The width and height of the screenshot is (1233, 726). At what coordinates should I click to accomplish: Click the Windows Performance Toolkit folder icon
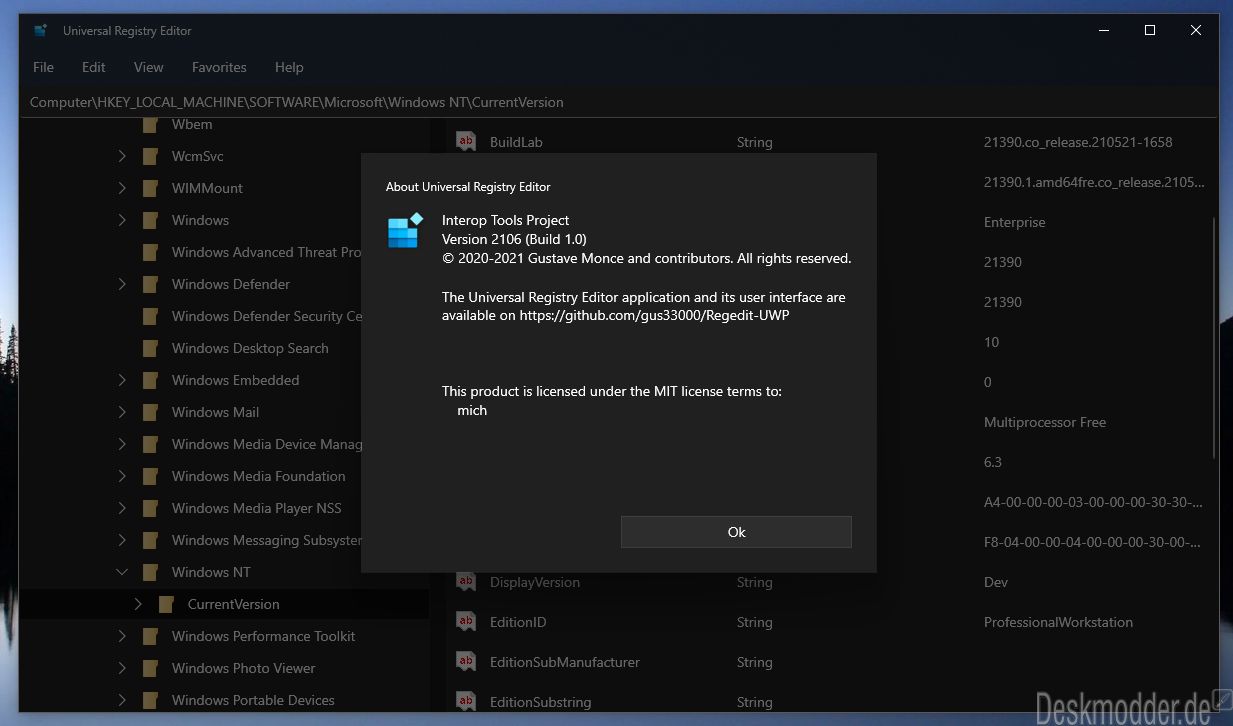click(x=150, y=637)
